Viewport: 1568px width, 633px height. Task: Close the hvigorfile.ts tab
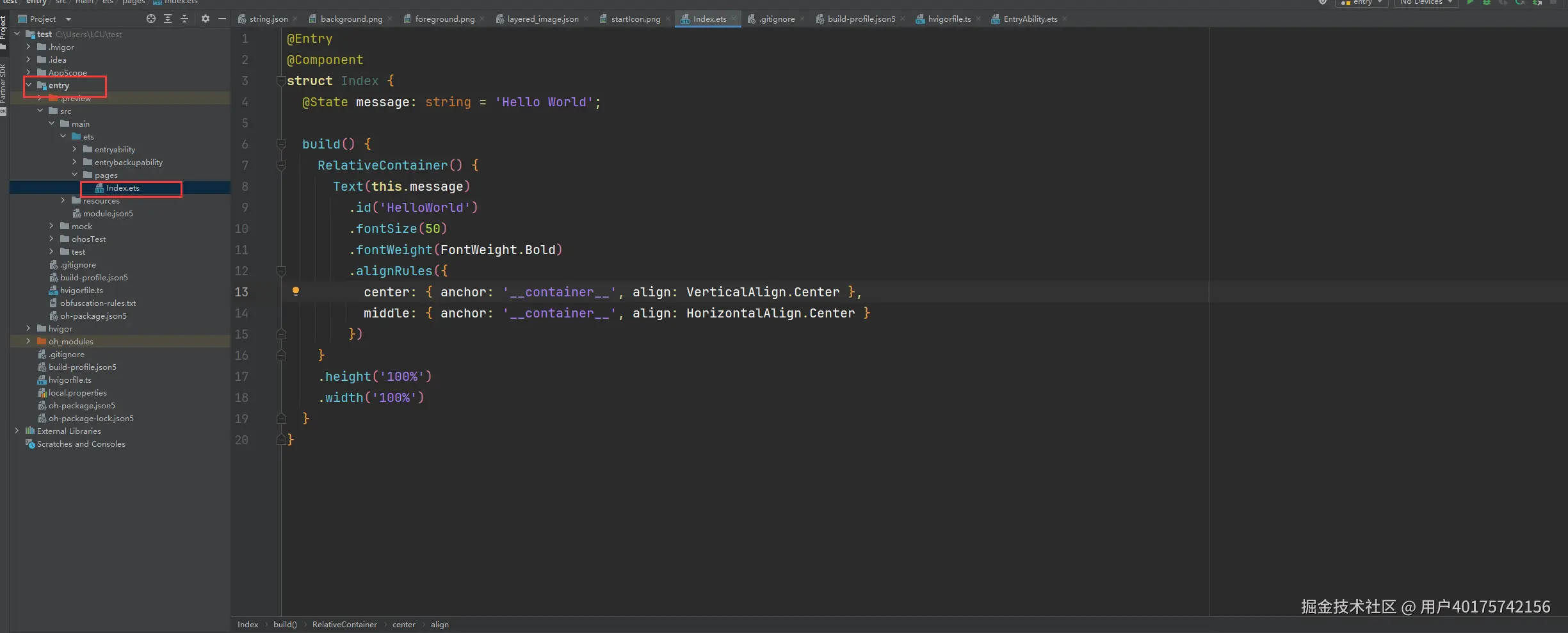click(978, 19)
